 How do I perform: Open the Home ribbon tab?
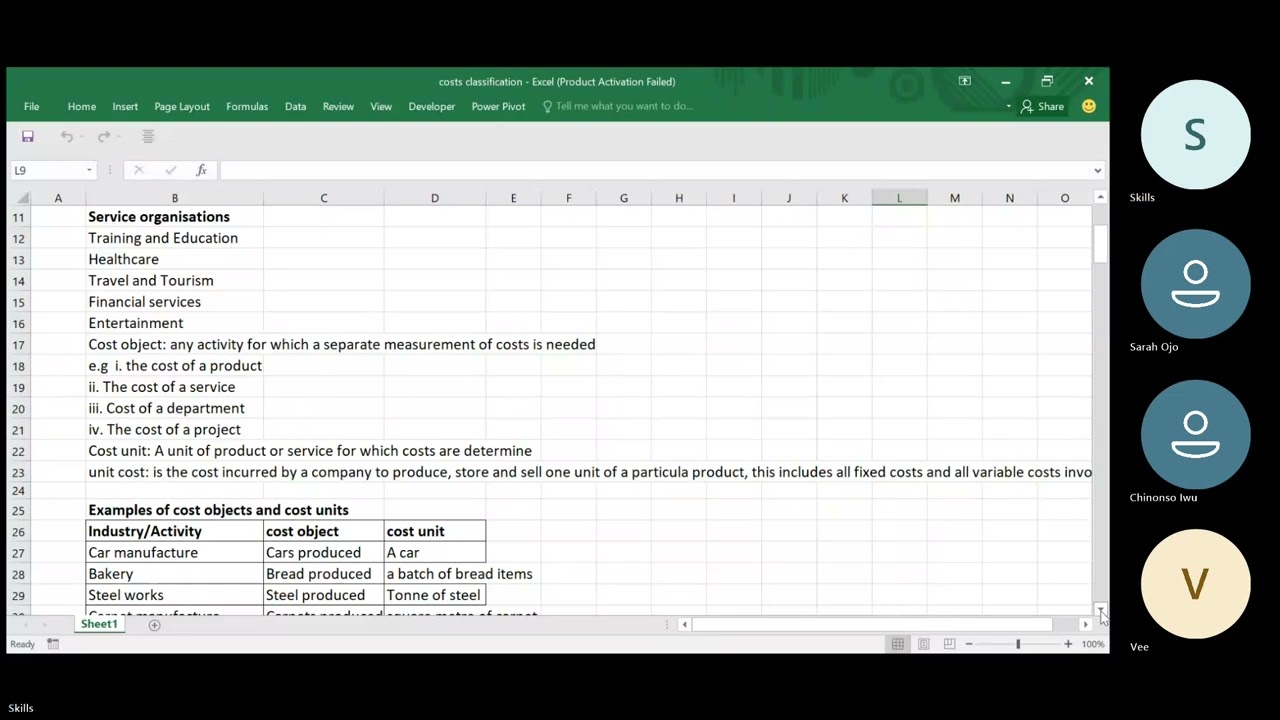(x=82, y=106)
